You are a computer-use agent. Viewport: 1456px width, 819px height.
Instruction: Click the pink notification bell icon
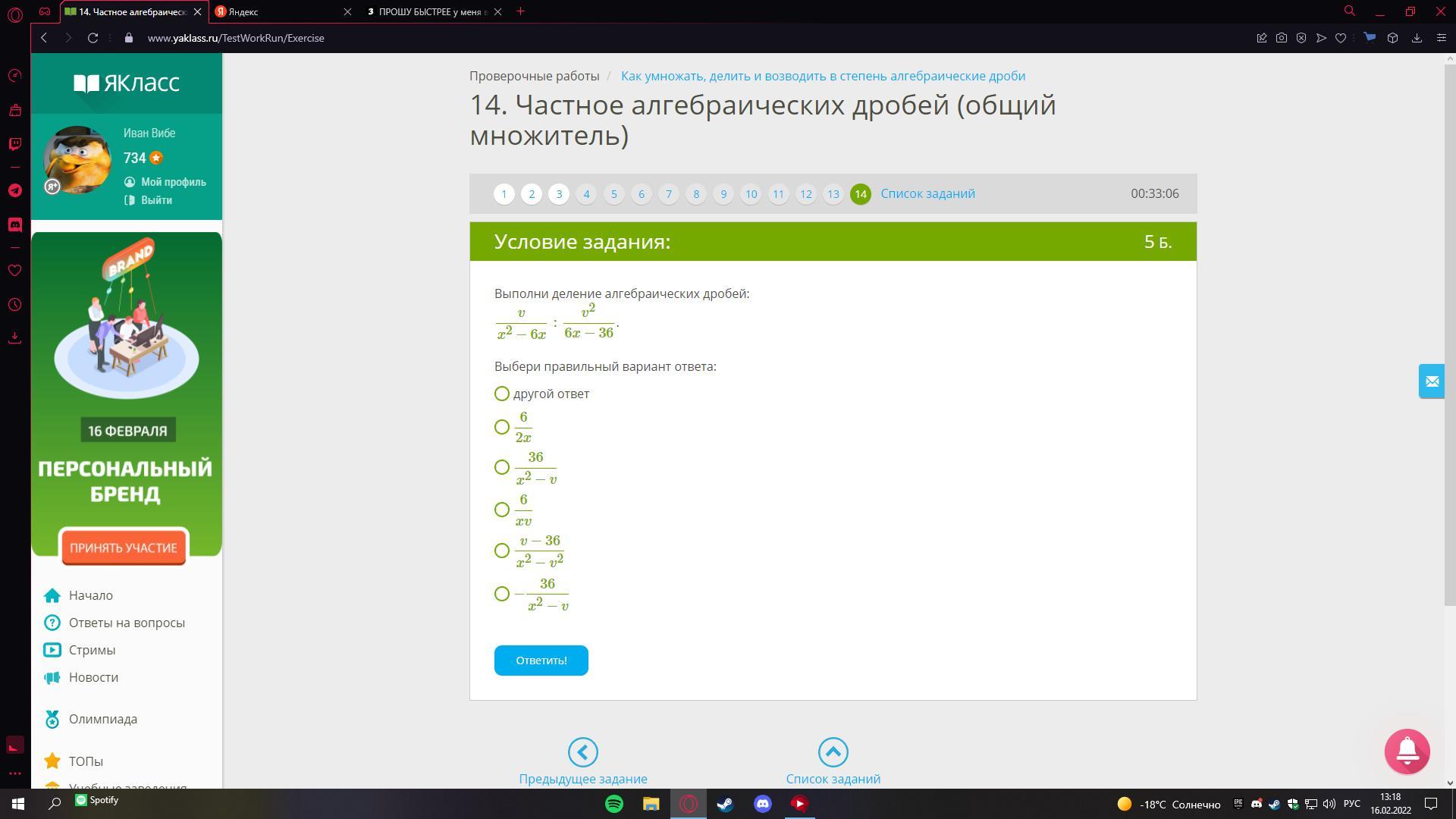(1407, 751)
